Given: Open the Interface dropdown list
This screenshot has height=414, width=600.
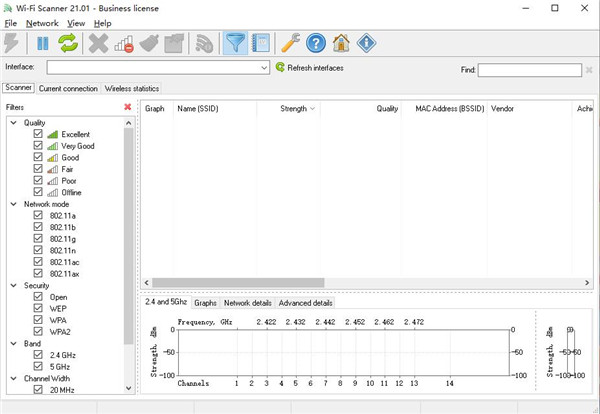Looking at the screenshot, I should pos(264,68).
